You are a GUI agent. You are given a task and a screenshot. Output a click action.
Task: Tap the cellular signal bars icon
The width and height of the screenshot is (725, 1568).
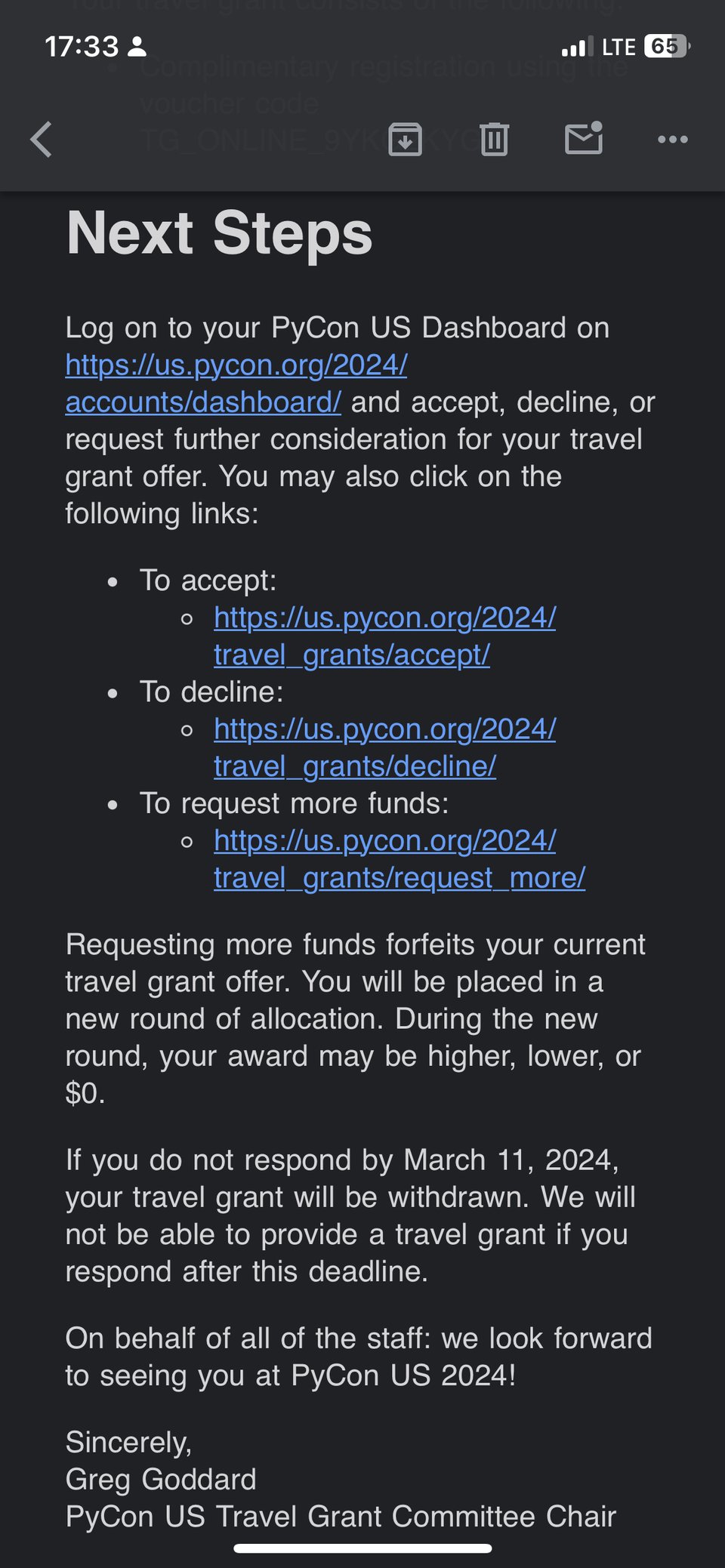[577, 48]
